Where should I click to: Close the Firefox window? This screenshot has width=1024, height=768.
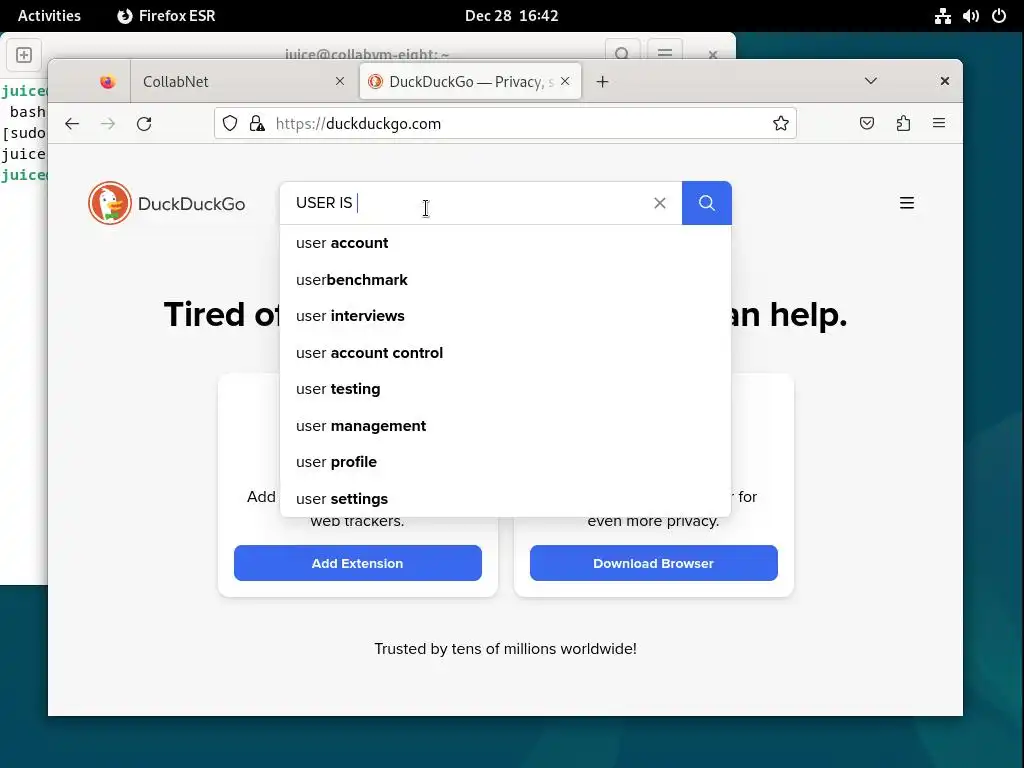coord(944,81)
